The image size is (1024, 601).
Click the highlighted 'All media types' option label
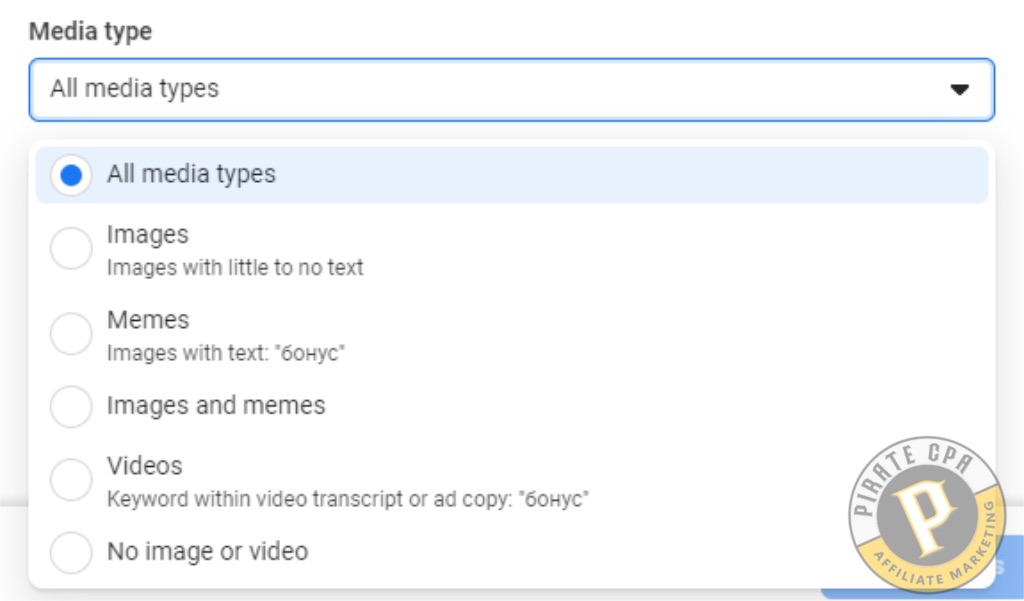point(191,174)
